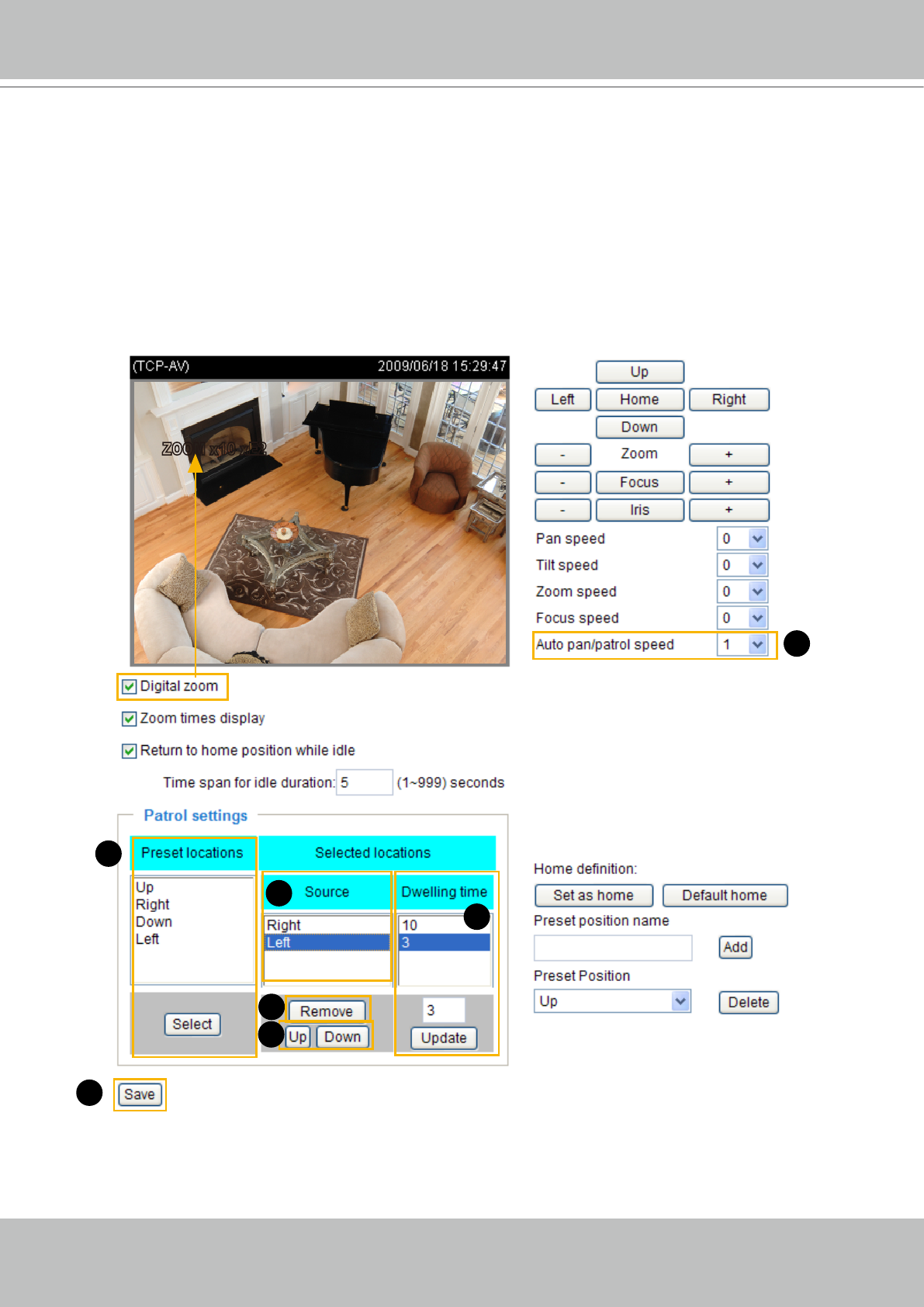924x1307 pixels.
Task: Open the Focus speed dropdown
Action: coord(742,618)
